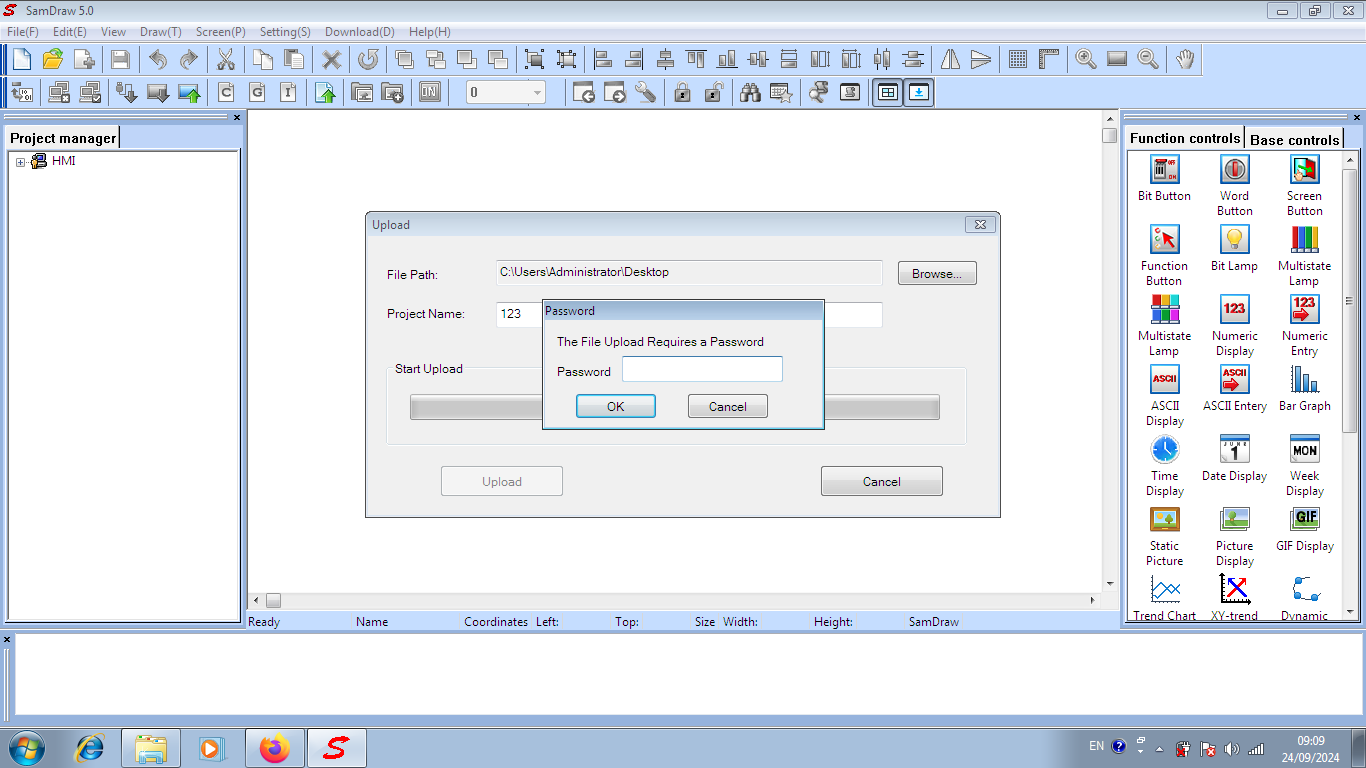Open a project with the folder icon
This screenshot has height=768, width=1366.
[x=52, y=59]
